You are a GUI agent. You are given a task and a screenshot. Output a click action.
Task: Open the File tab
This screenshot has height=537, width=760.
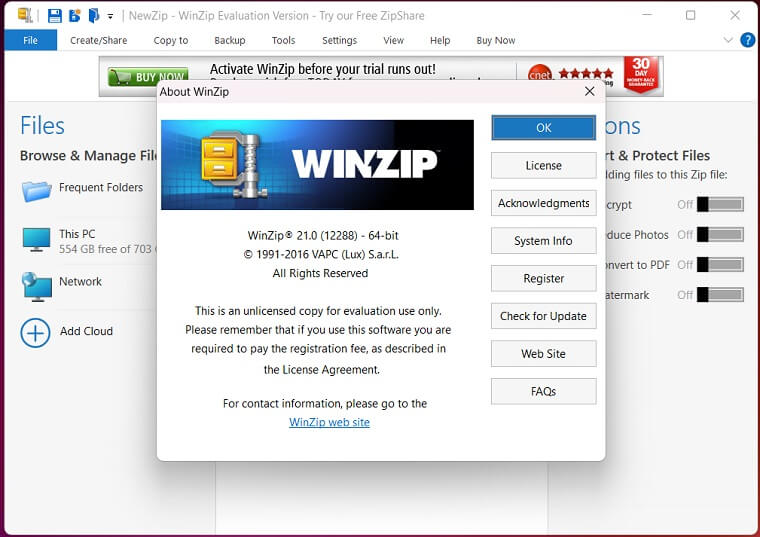[x=31, y=40]
